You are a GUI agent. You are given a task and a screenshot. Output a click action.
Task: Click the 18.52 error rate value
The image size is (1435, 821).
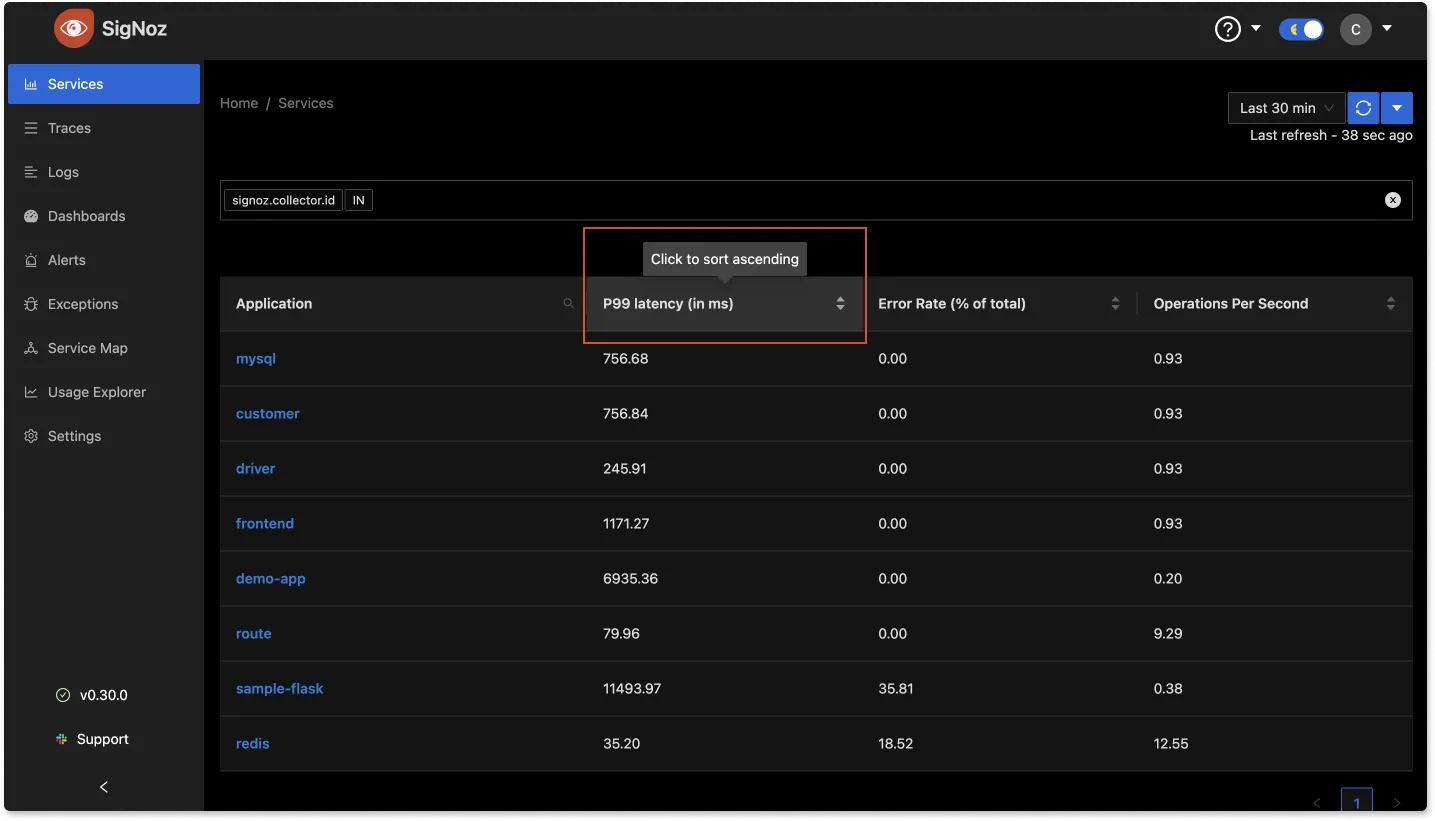[895, 744]
